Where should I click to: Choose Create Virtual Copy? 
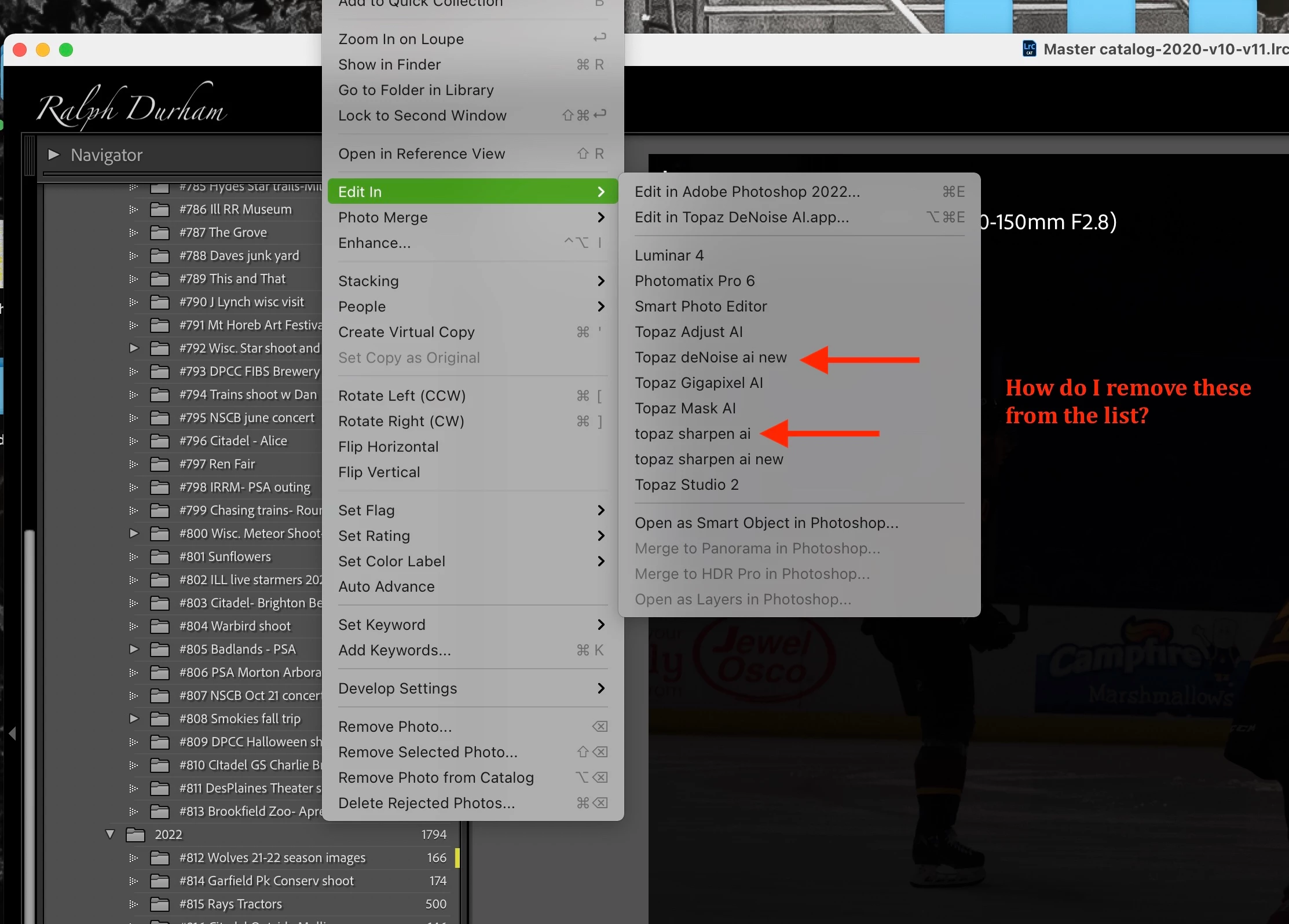tap(406, 332)
